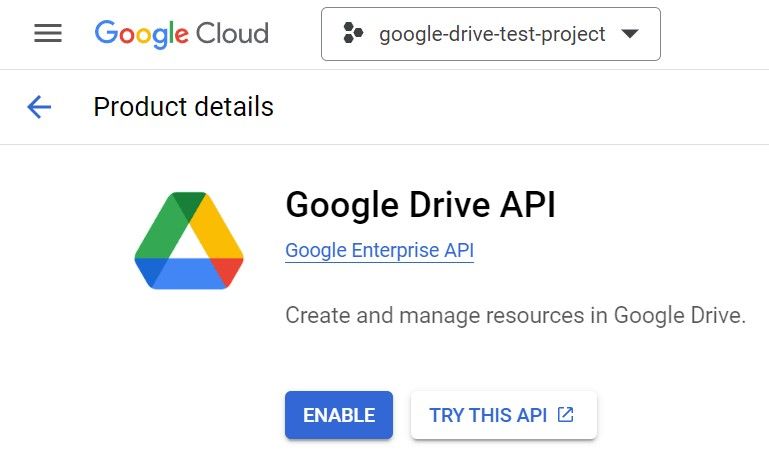Click the Google Cloud logo
The width and height of the screenshot is (769, 451).
[x=181, y=33]
